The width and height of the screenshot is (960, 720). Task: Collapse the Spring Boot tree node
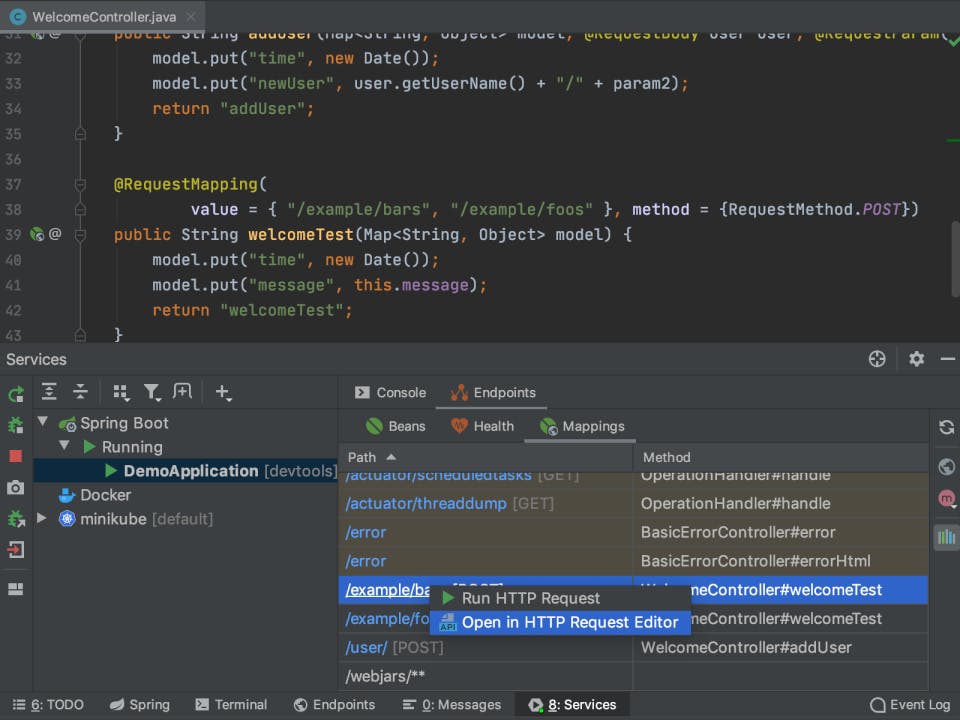[x=42, y=422]
